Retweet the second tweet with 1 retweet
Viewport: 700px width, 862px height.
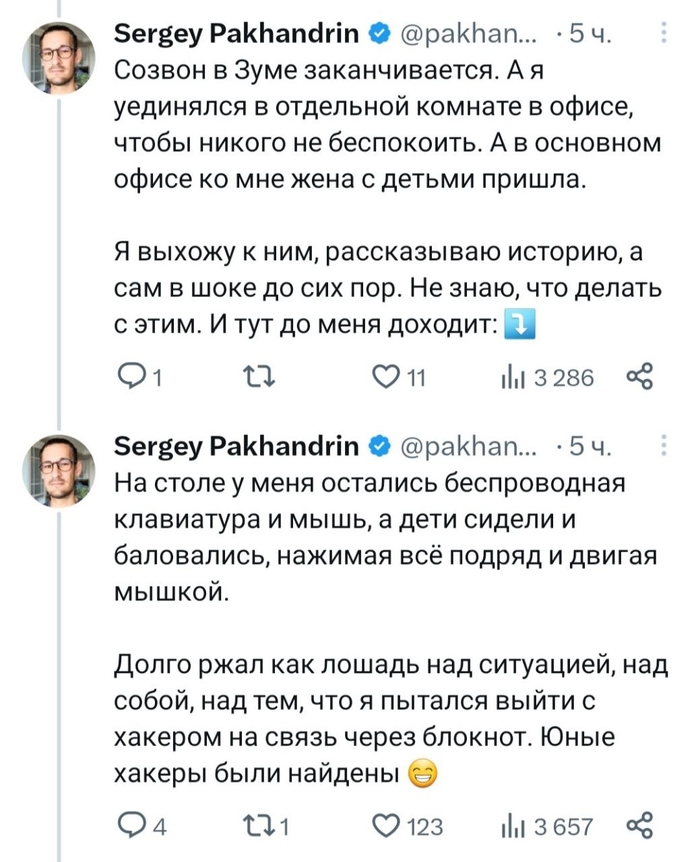254,827
